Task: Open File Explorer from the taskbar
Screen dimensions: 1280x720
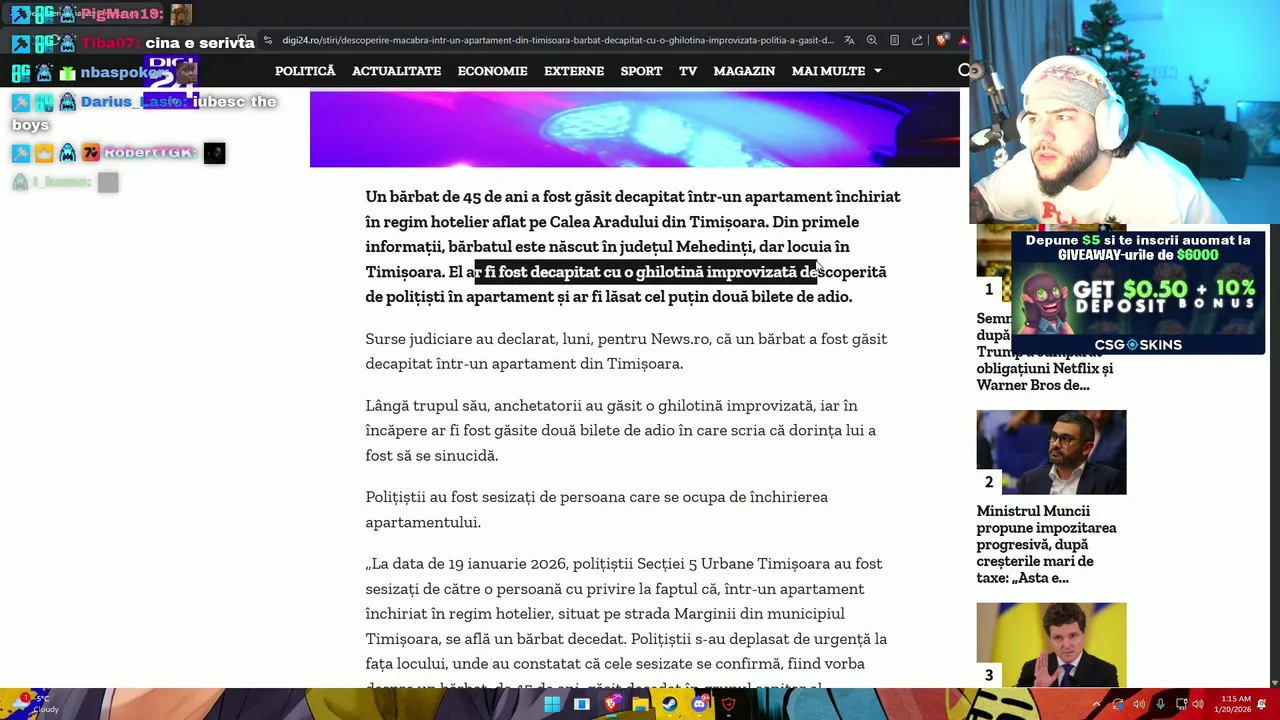Action: coord(640,704)
